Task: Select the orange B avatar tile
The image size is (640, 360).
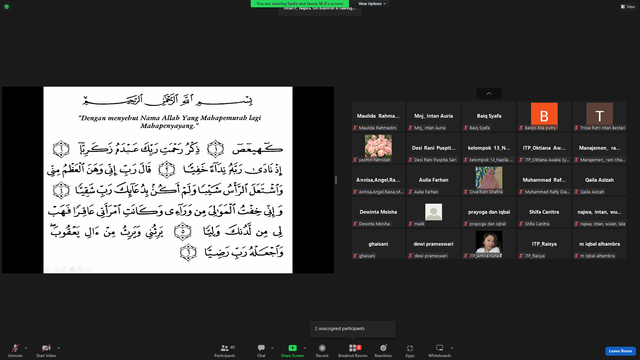Action: coord(544,116)
